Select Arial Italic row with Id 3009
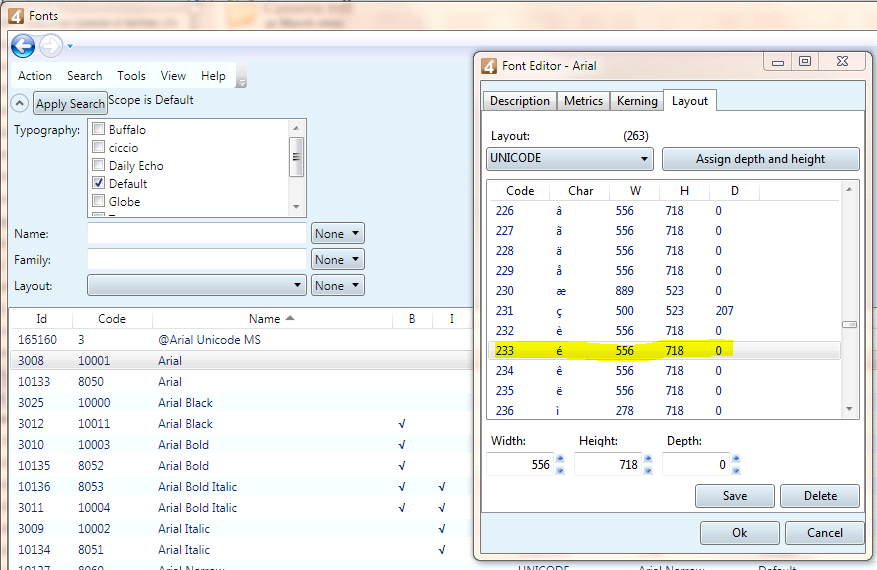Image resolution: width=877 pixels, height=570 pixels. (242, 529)
